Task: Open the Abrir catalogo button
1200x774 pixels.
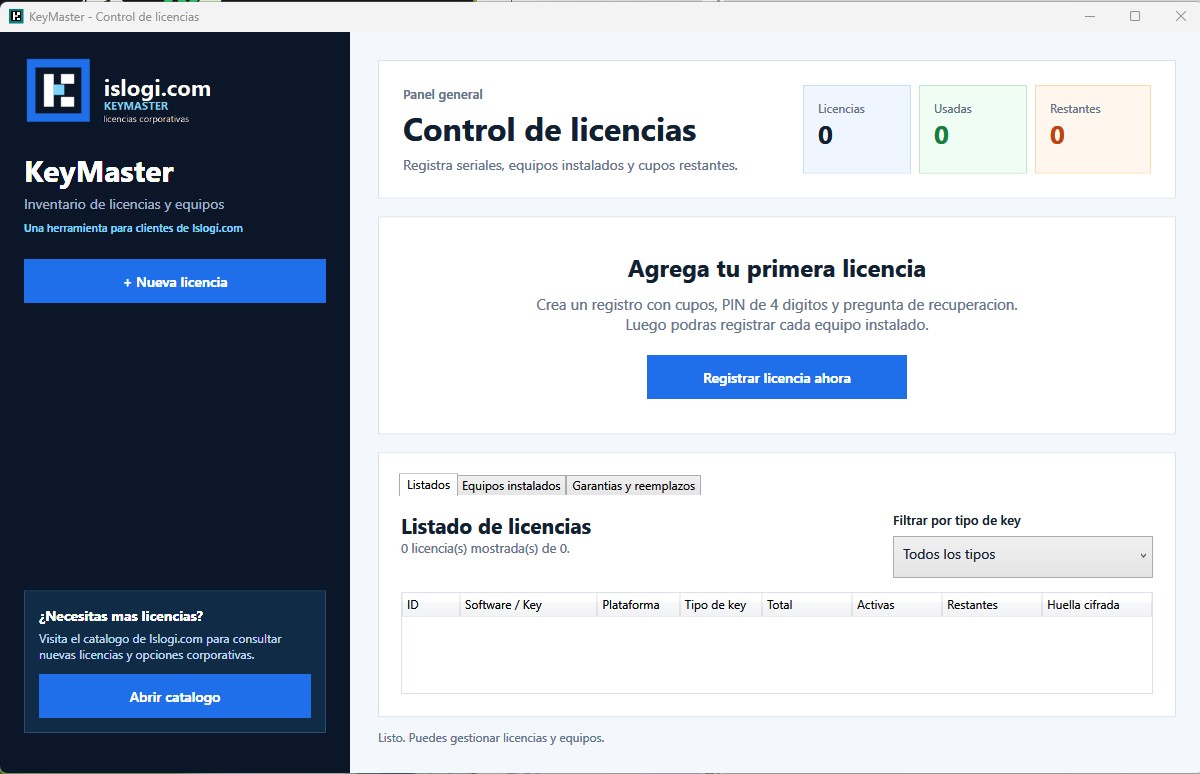Action: [x=175, y=696]
